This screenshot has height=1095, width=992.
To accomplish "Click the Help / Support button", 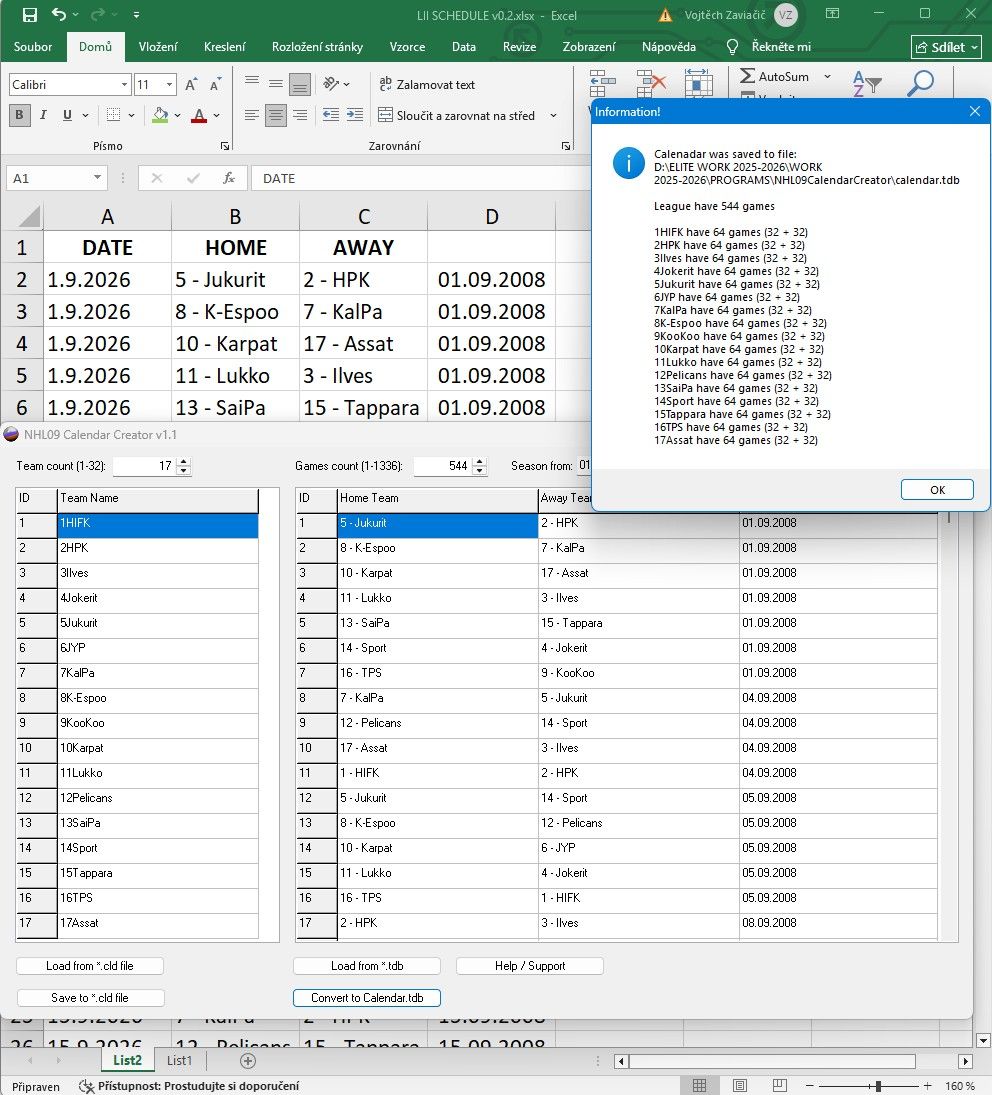I will [530, 966].
